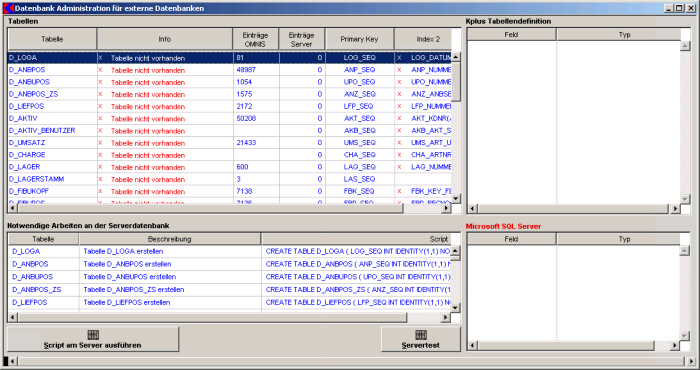Click primary key AKT_SEQ cell
This screenshot has width=700, height=370.
(359, 118)
